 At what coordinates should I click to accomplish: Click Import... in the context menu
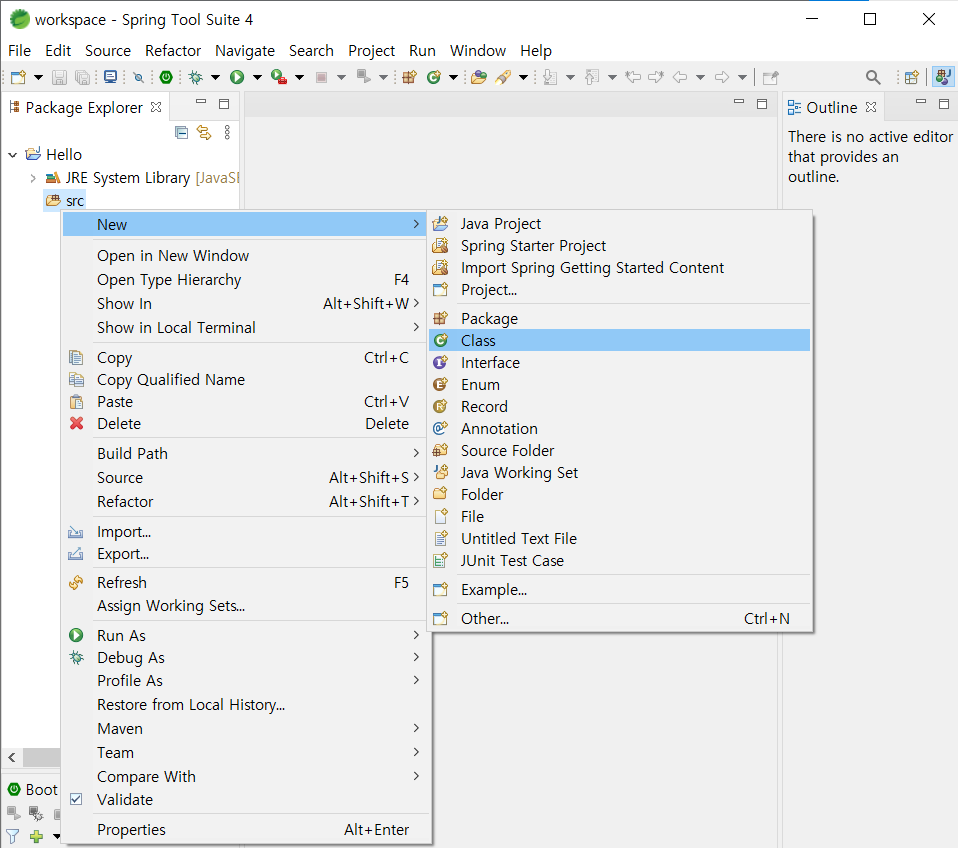[x=244, y=532]
